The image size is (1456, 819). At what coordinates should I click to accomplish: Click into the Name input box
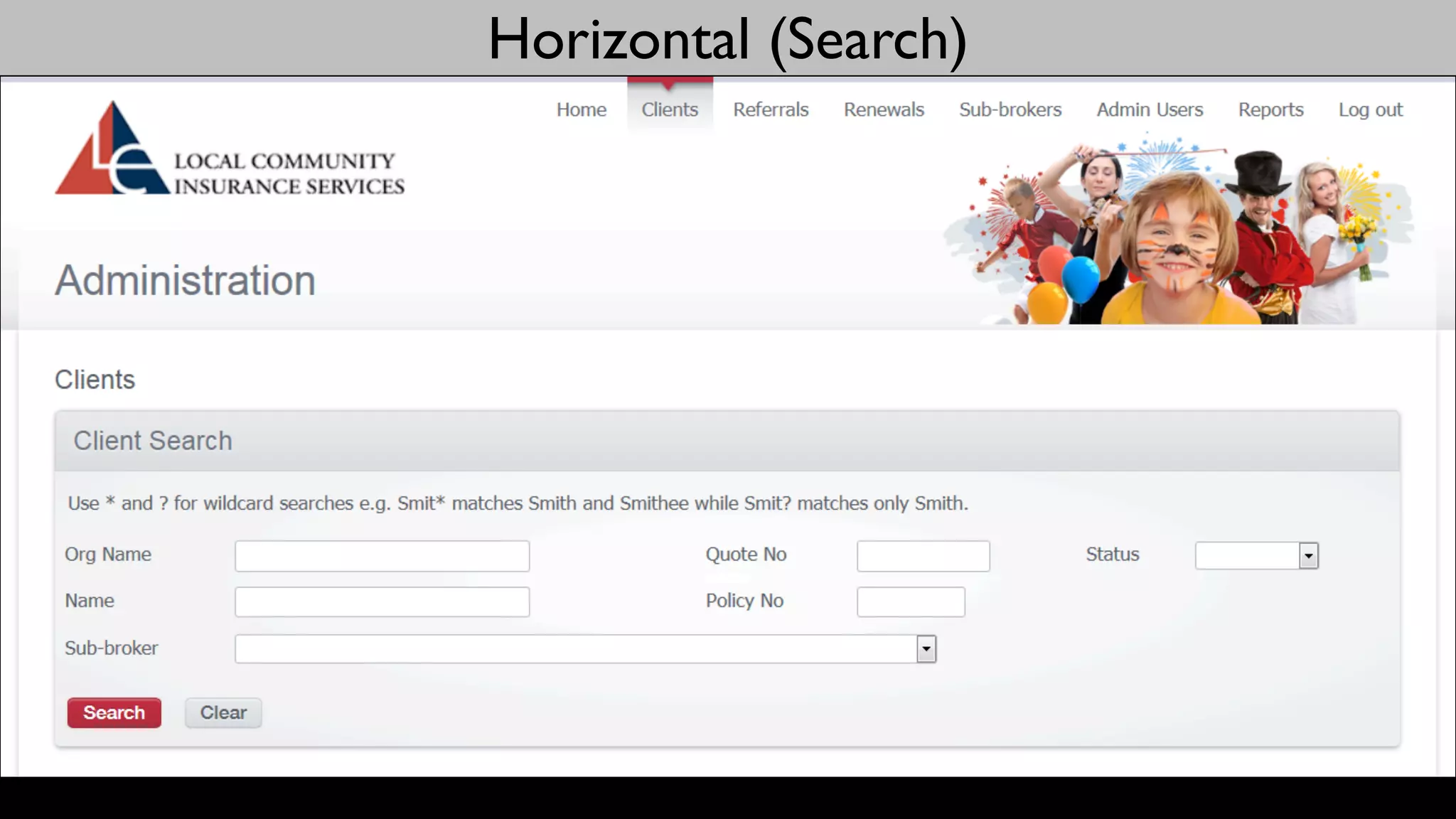click(382, 602)
